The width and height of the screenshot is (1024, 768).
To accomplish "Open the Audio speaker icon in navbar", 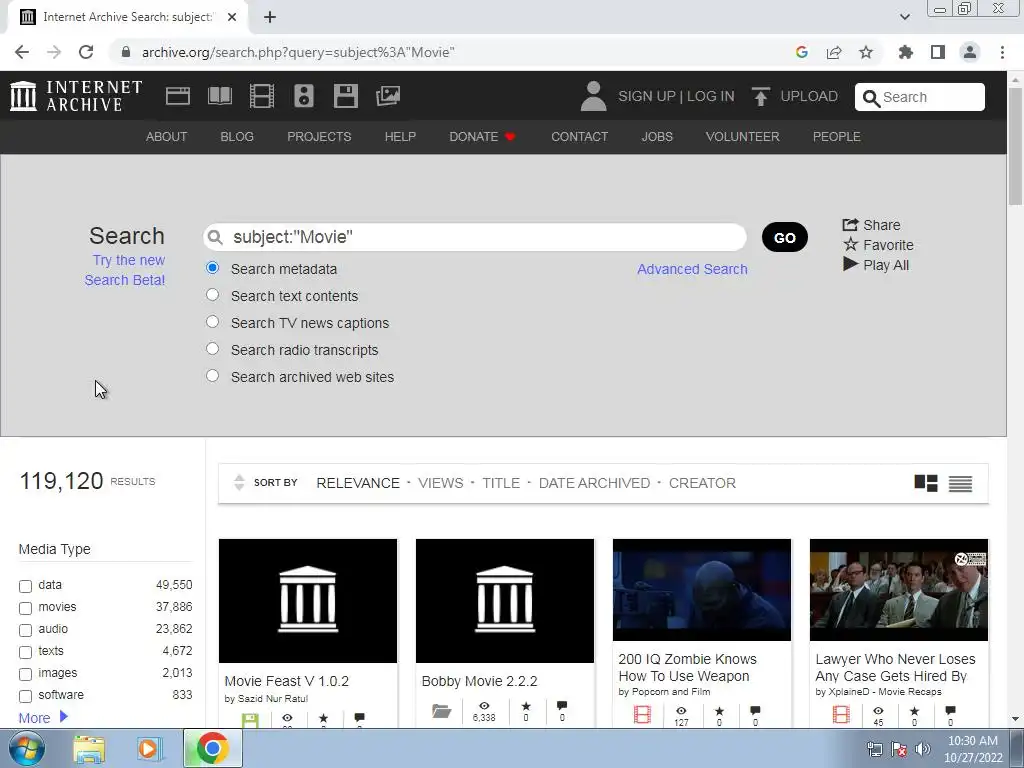I will click(304, 96).
